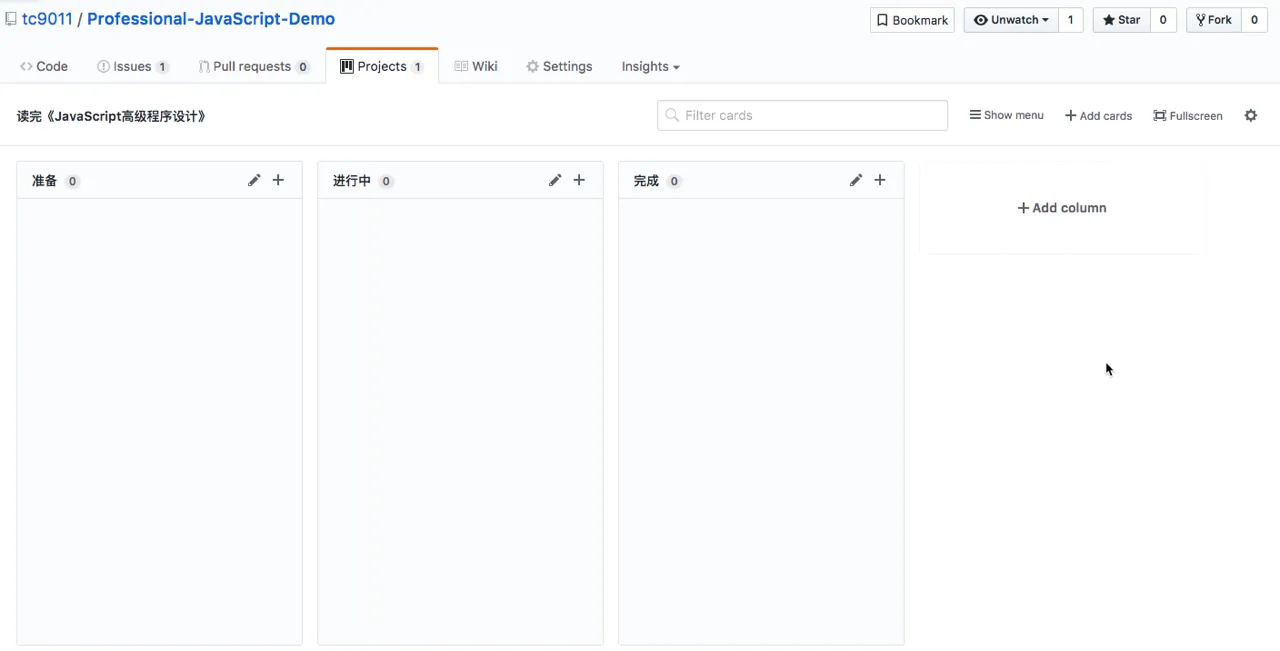This screenshot has height=651, width=1280.
Task: Click Add column button
Action: [x=1062, y=208]
